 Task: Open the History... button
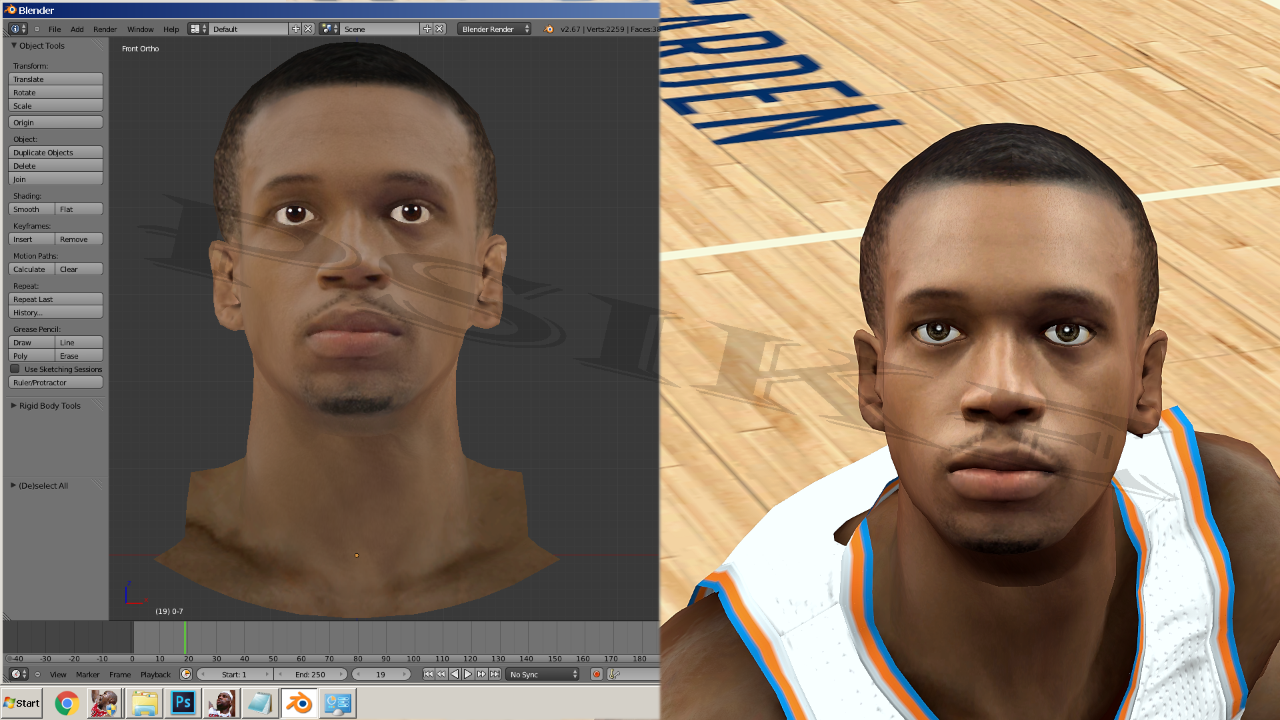coord(56,312)
